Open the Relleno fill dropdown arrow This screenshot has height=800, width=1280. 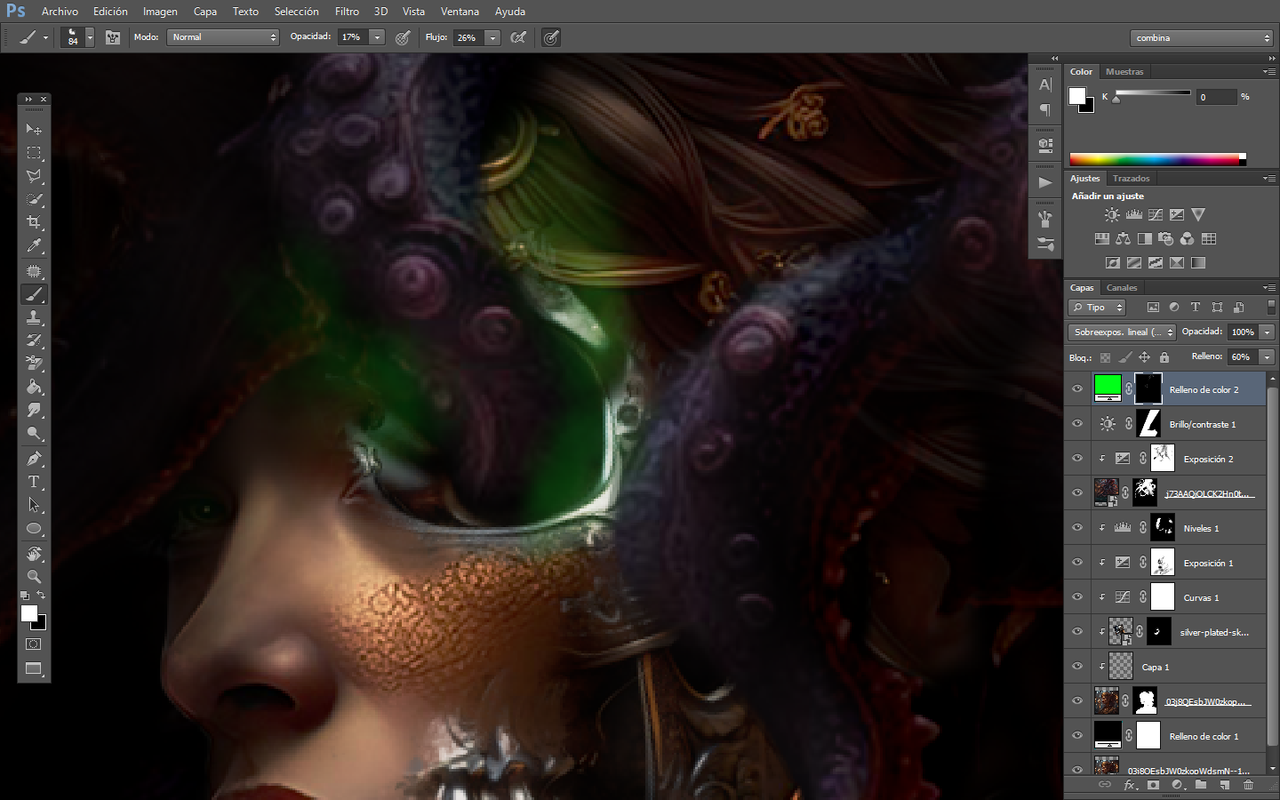[x=1267, y=357]
